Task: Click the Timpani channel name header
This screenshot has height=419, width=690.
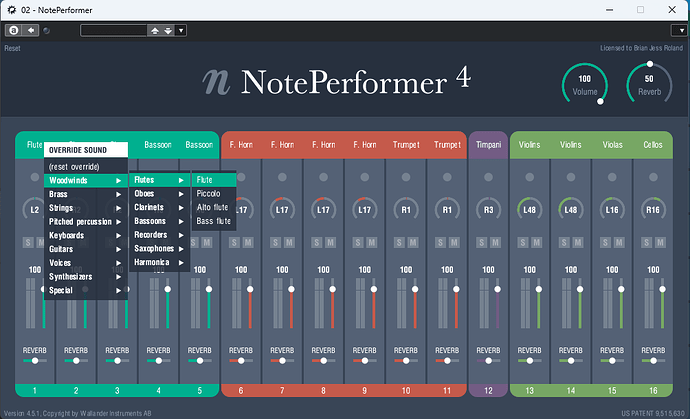Action: pyautogui.click(x=488, y=145)
